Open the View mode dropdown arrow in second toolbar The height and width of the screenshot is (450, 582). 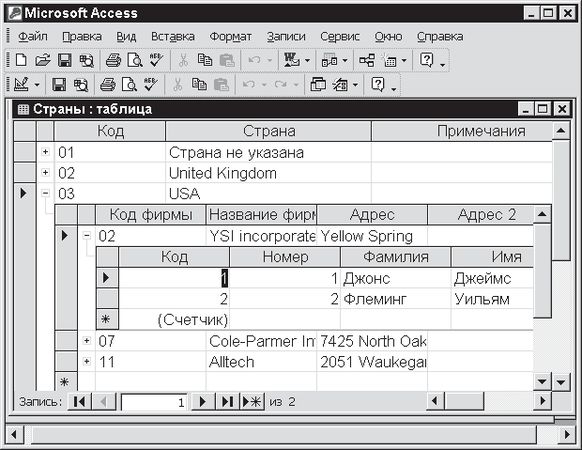click(x=37, y=85)
